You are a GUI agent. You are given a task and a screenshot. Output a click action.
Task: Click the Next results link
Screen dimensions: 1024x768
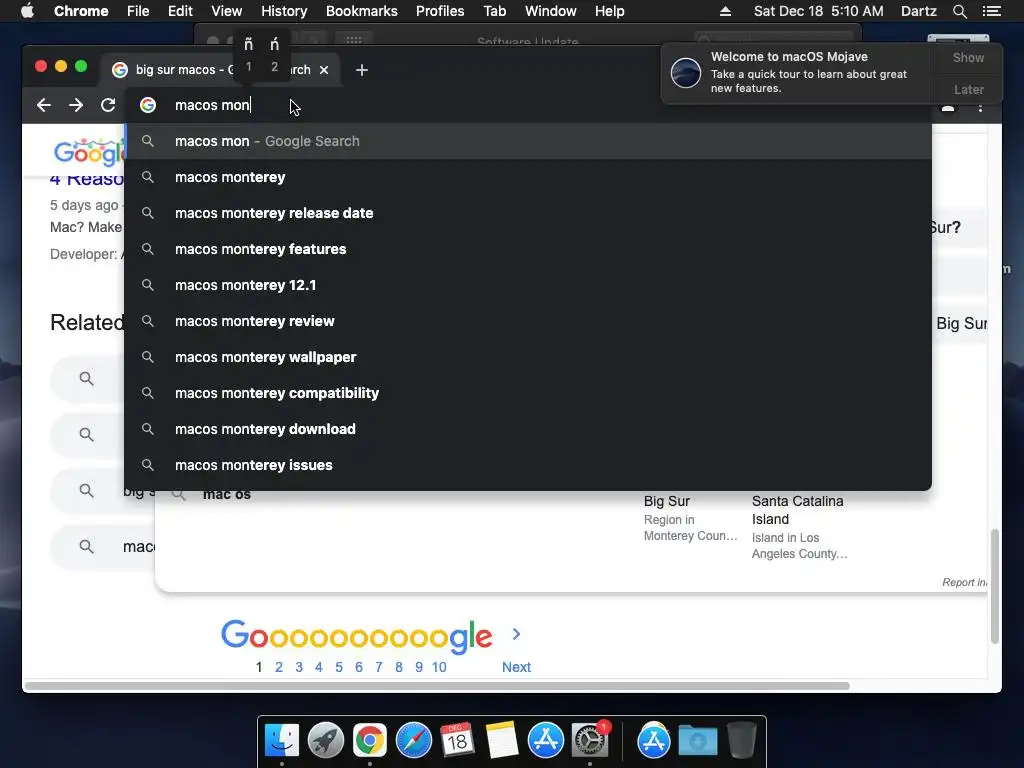coord(516,667)
